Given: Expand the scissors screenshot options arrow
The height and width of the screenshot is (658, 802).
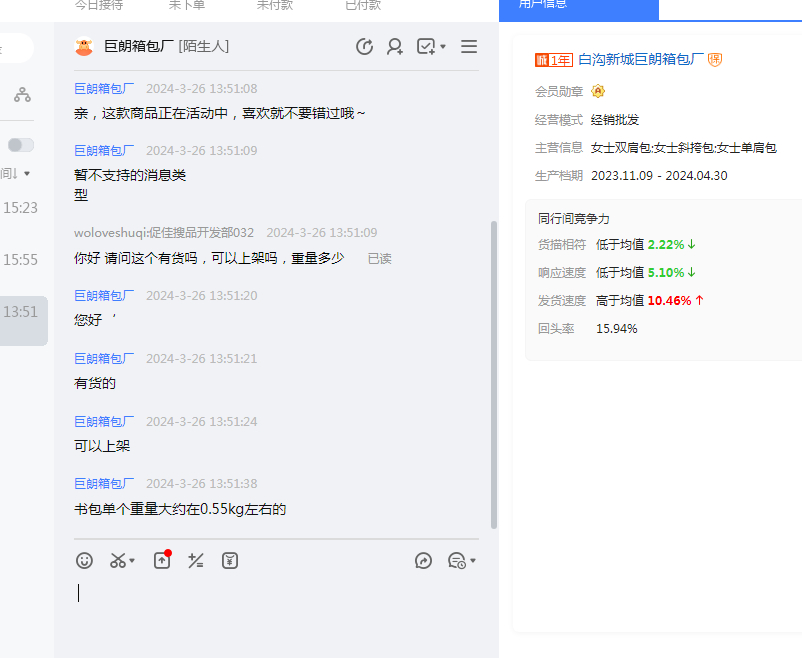Looking at the screenshot, I should click(133, 561).
